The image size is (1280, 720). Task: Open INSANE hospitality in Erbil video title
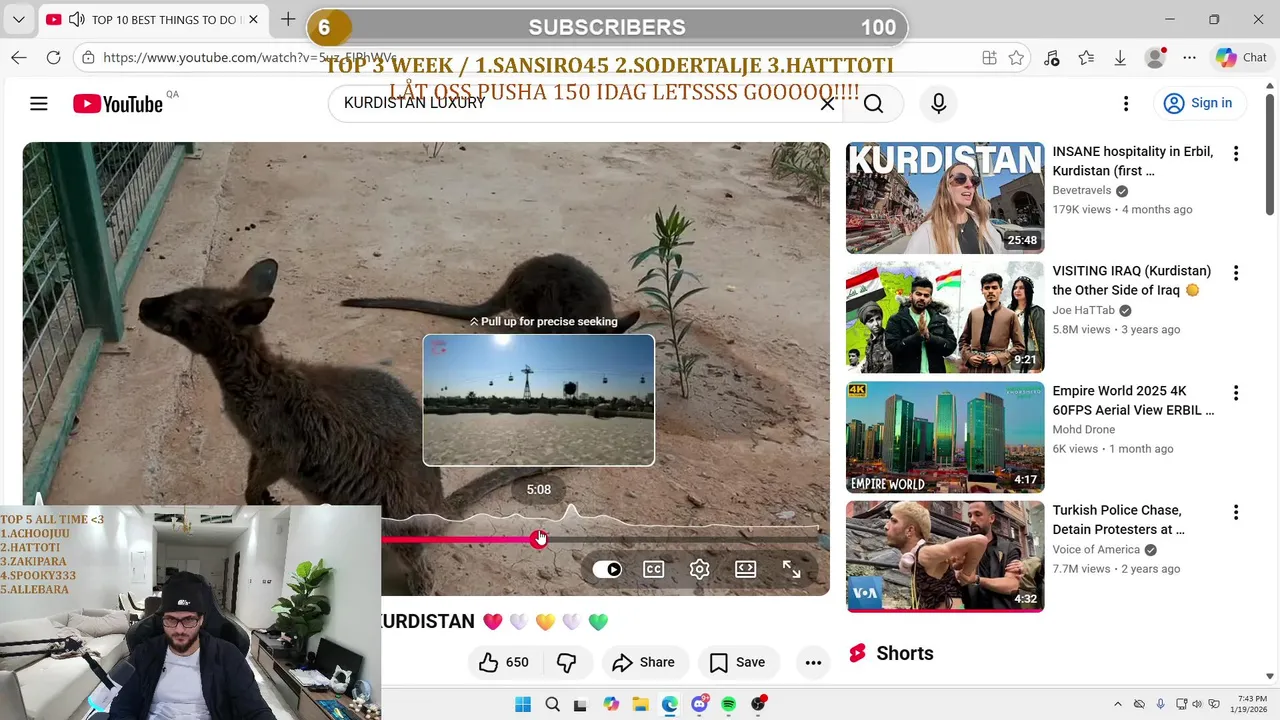[1133, 161]
